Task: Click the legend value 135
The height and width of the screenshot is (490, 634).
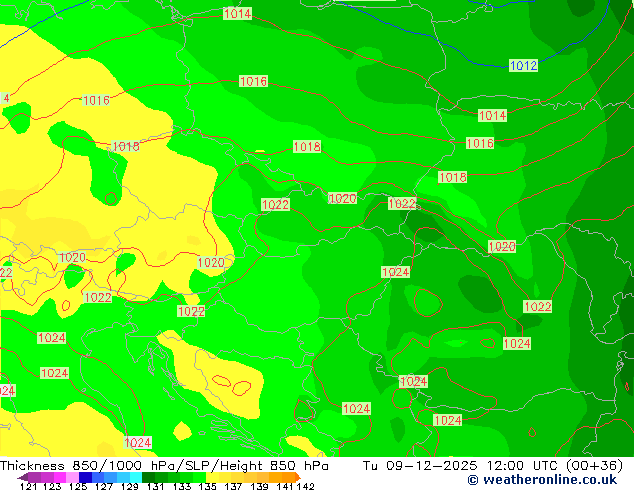Action: coord(207,486)
